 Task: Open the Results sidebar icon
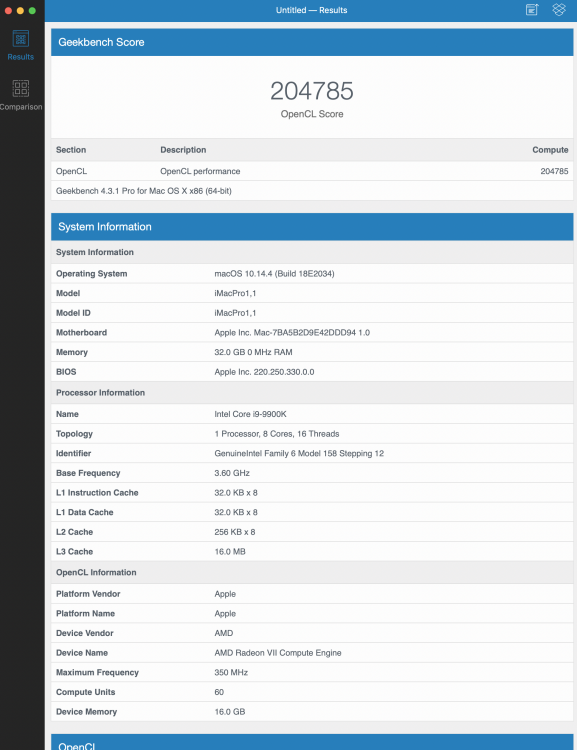[x=21, y=39]
